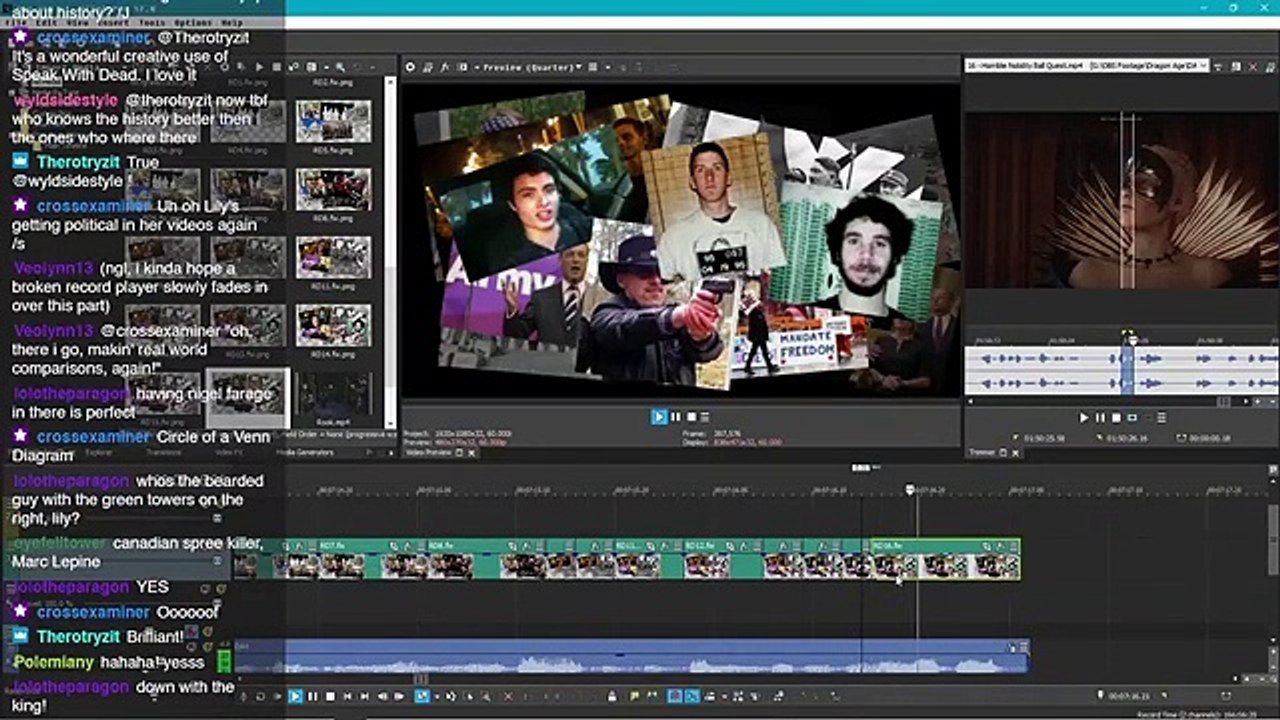1280x720 pixels.
Task: Click the lock event padlock icon
Action: point(611,696)
